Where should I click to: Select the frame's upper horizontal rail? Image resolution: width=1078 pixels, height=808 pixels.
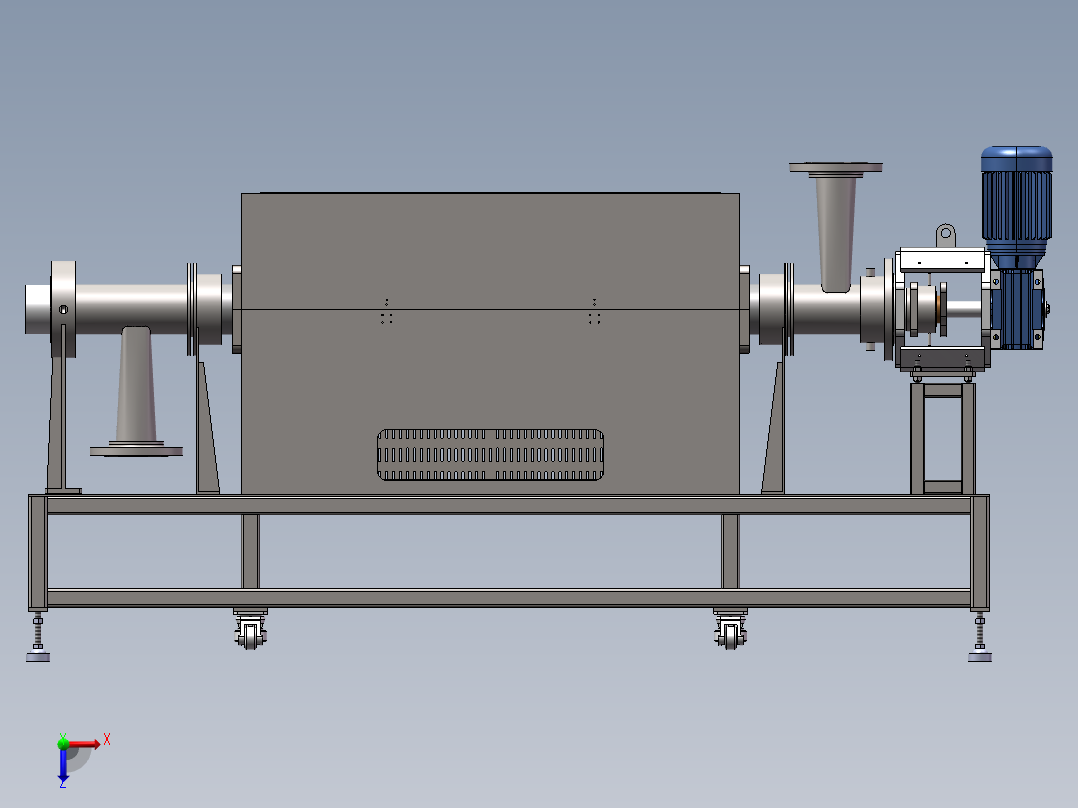tap(509, 505)
